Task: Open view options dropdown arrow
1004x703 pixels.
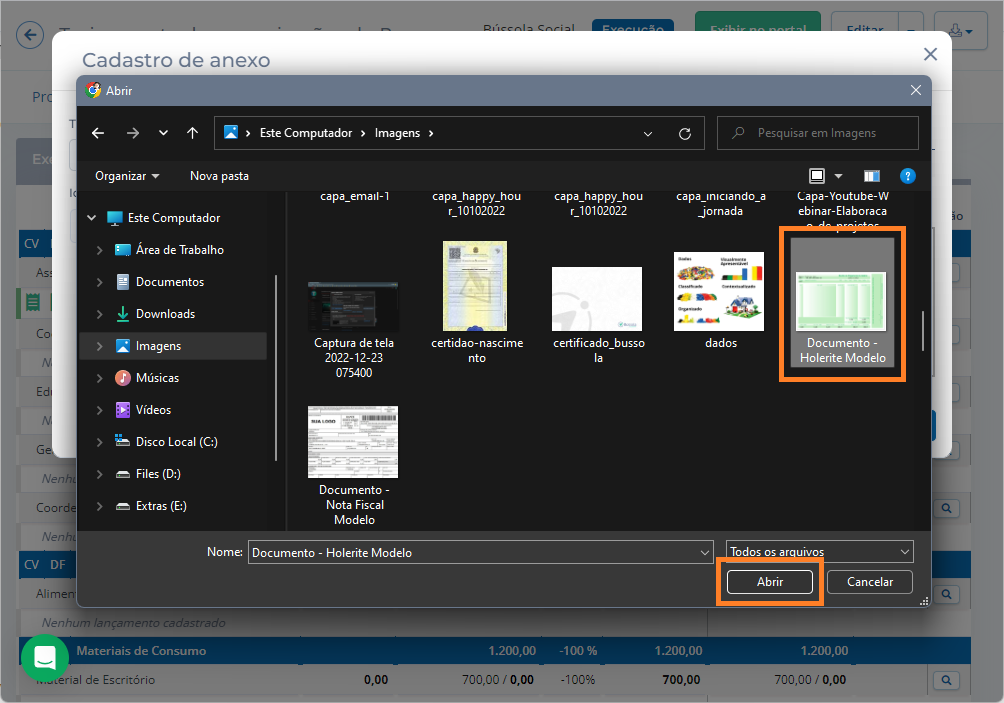Action: tap(838, 175)
